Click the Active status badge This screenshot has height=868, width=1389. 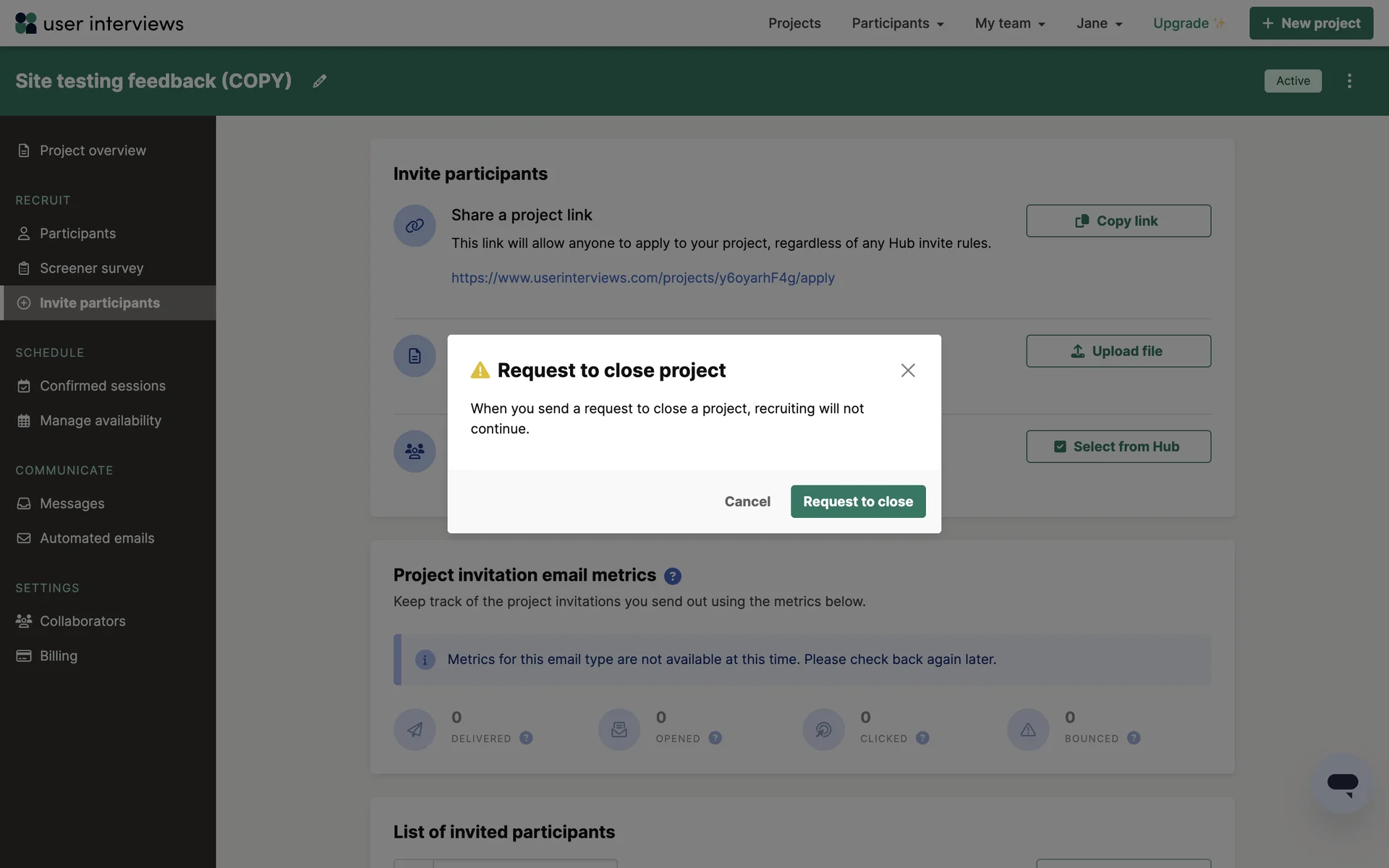click(x=1292, y=81)
